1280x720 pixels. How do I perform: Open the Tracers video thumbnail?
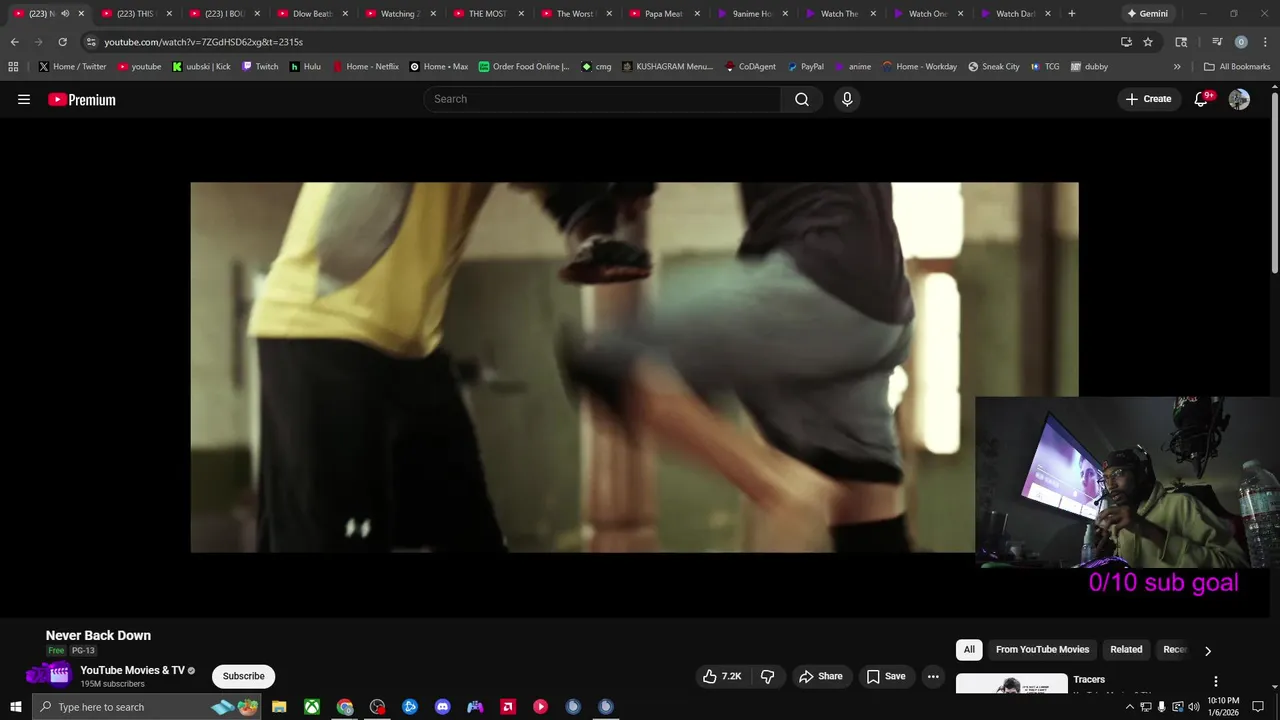1011,684
